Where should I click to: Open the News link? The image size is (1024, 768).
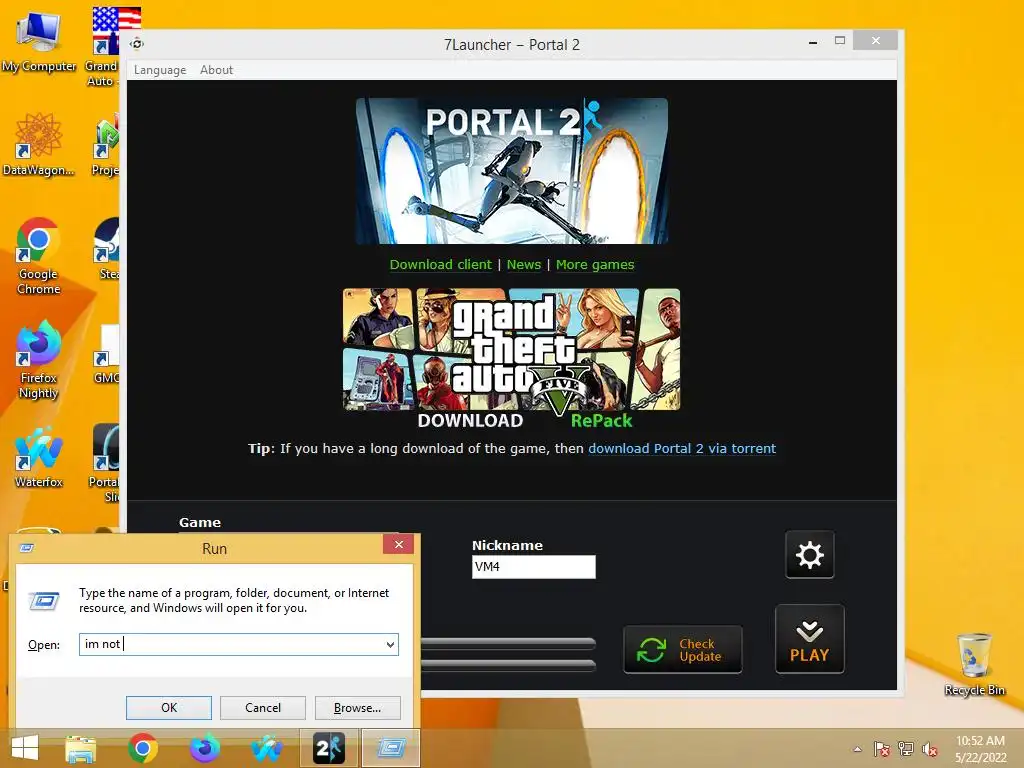524,264
